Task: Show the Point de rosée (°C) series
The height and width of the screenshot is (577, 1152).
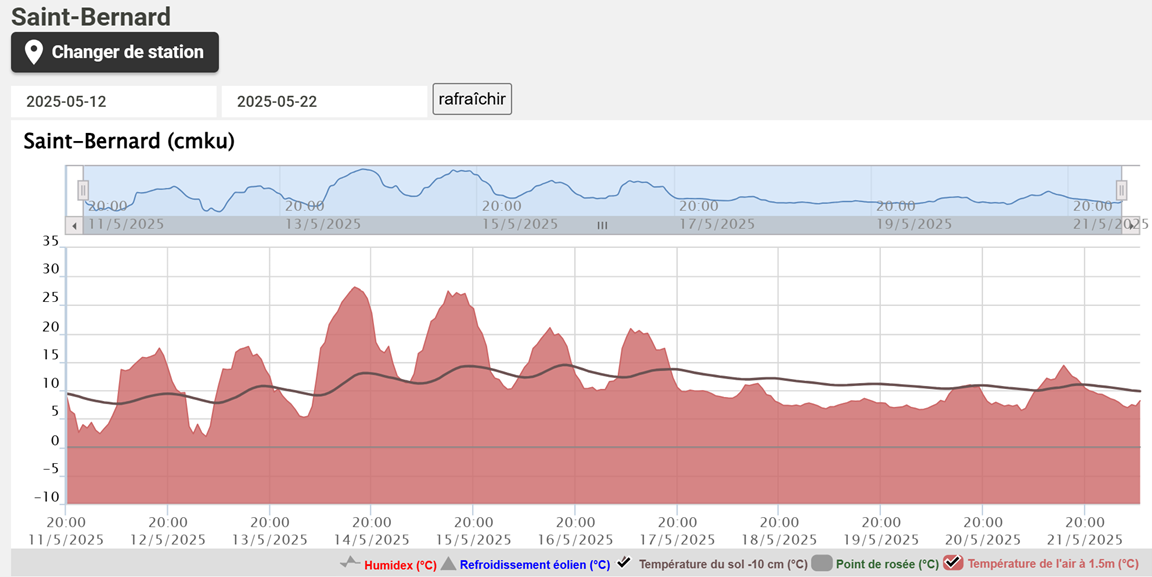Action: pyautogui.click(x=888, y=564)
